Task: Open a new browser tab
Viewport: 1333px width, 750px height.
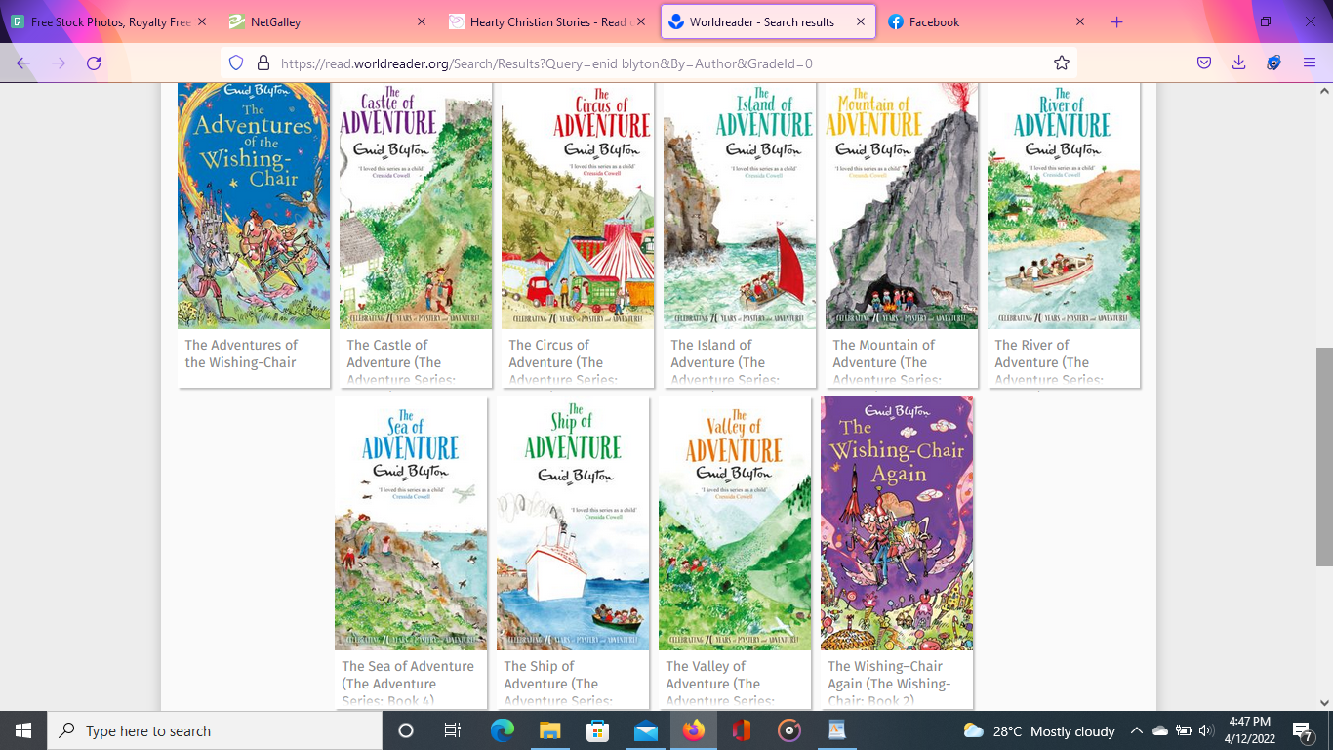Action: [1117, 22]
